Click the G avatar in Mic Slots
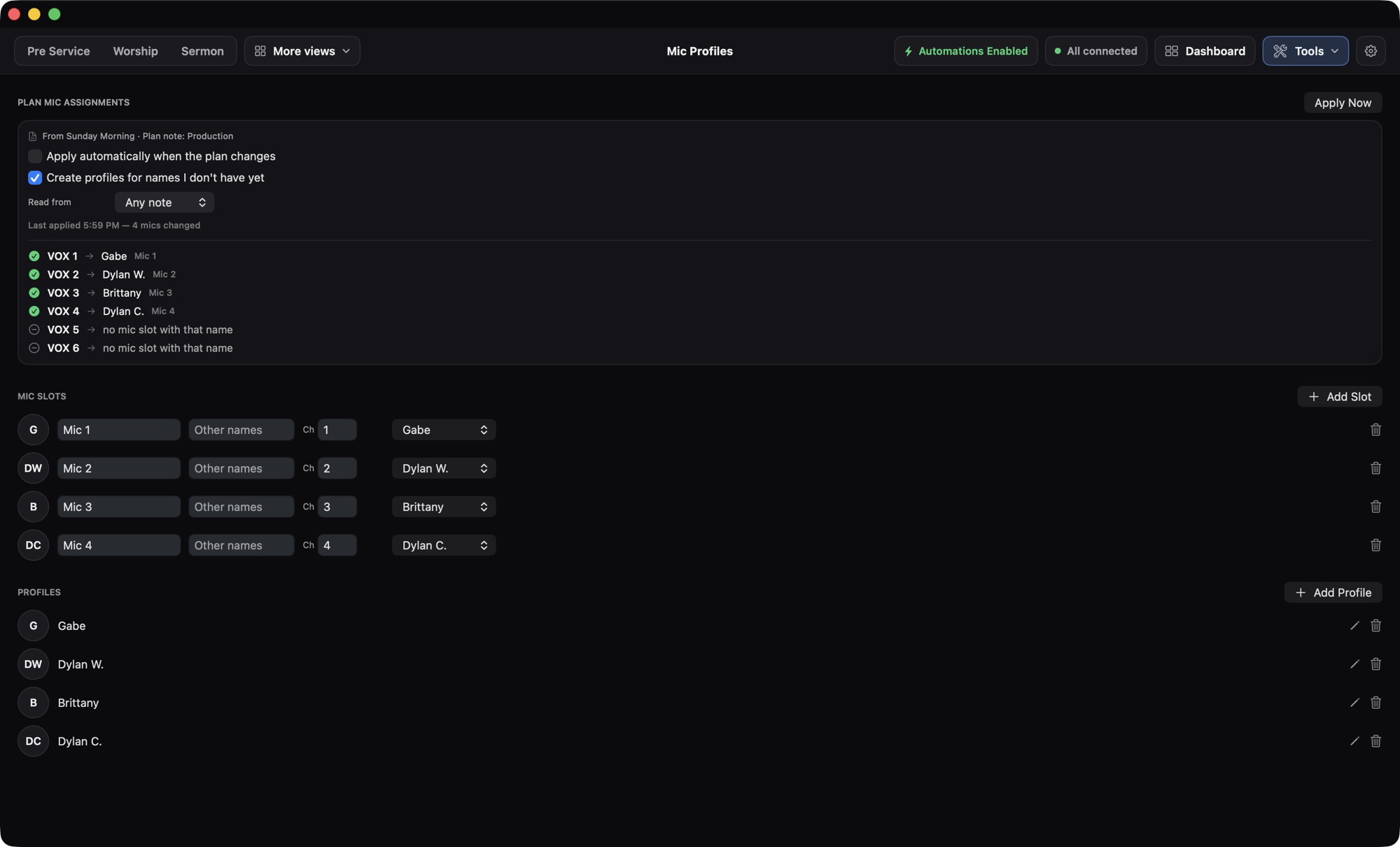 (33, 430)
